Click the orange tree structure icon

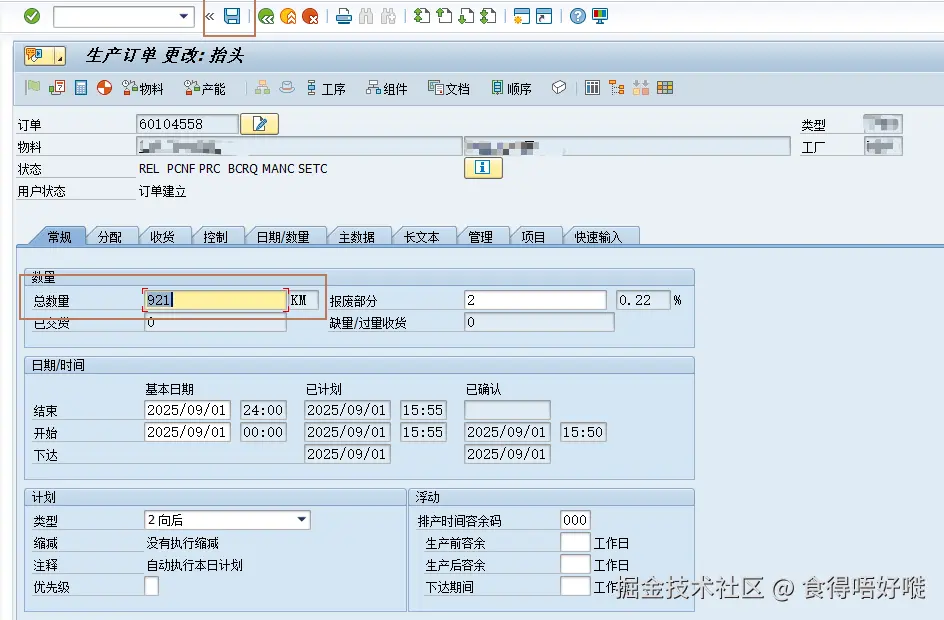616,88
